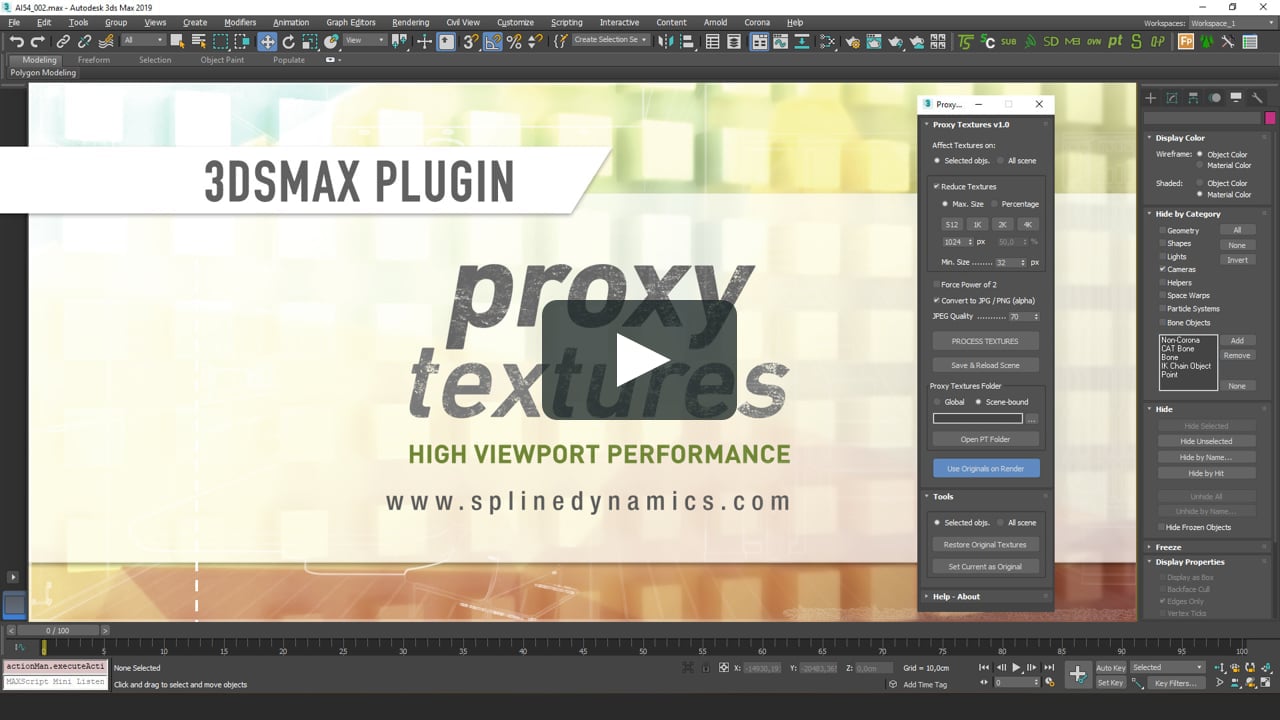This screenshot has height=720, width=1280.
Task: Click the 0 / 100 time slider handle
Action: [57, 630]
